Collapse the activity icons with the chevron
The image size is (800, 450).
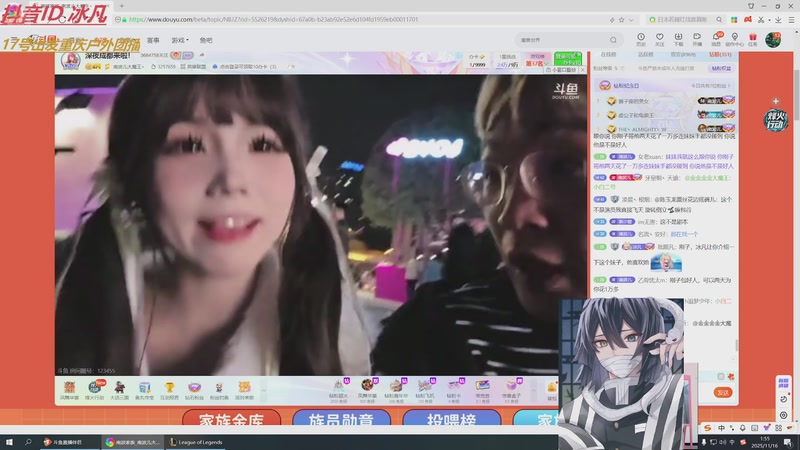coord(263,391)
